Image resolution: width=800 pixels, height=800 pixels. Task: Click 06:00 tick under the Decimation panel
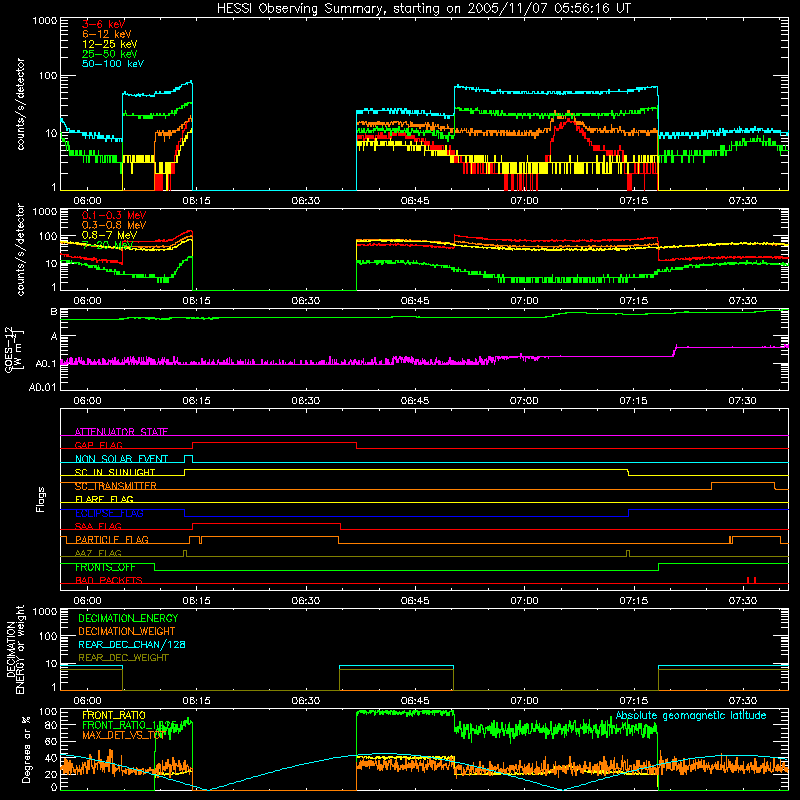[87, 701]
